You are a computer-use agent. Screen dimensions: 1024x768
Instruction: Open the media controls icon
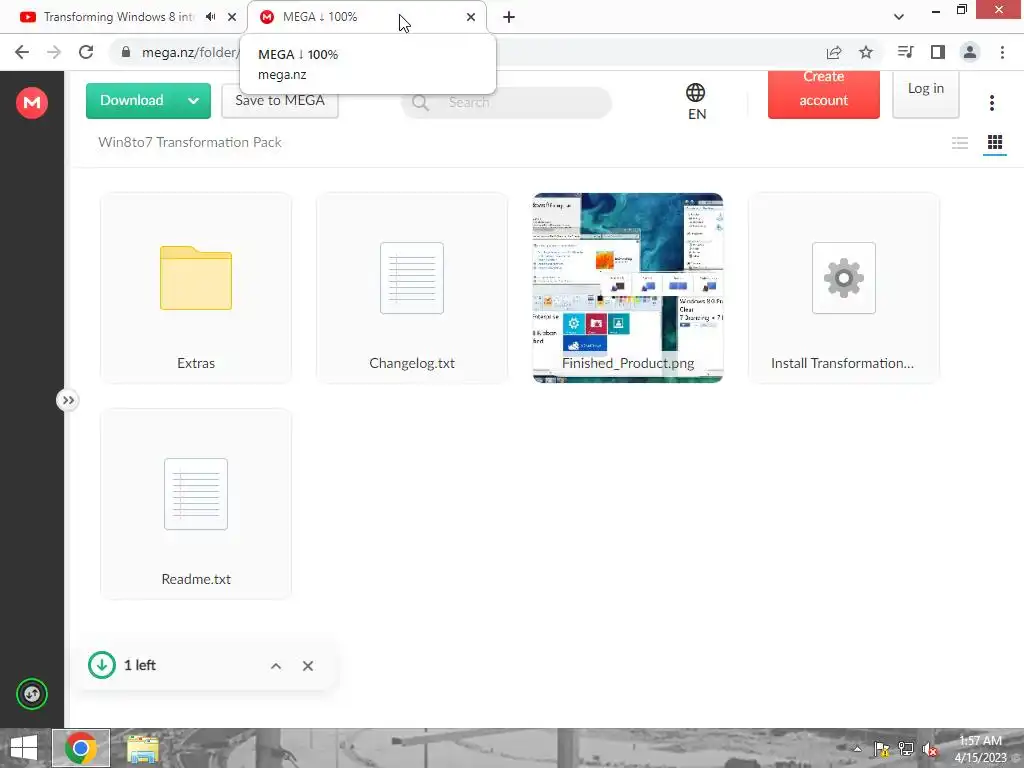click(x=905, y=52)
